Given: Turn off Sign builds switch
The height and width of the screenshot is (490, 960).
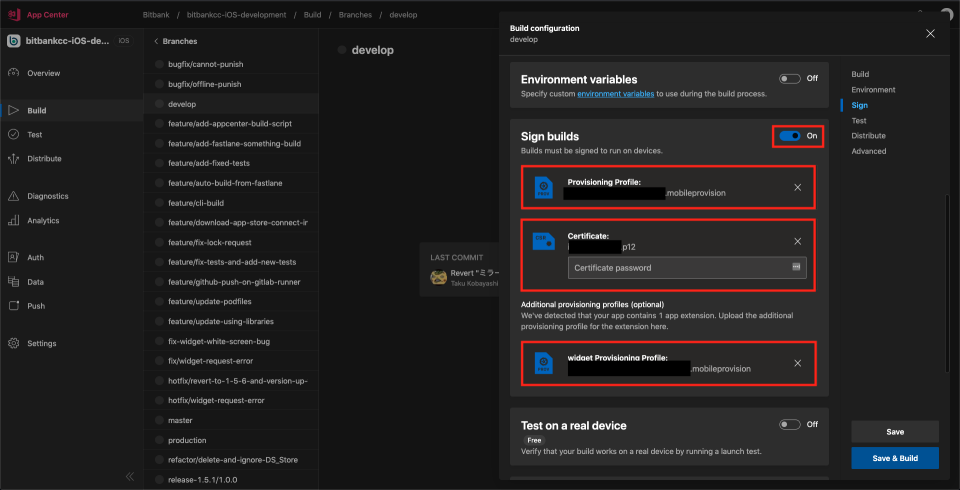Looking at the screenshot, I should (790, 136).
